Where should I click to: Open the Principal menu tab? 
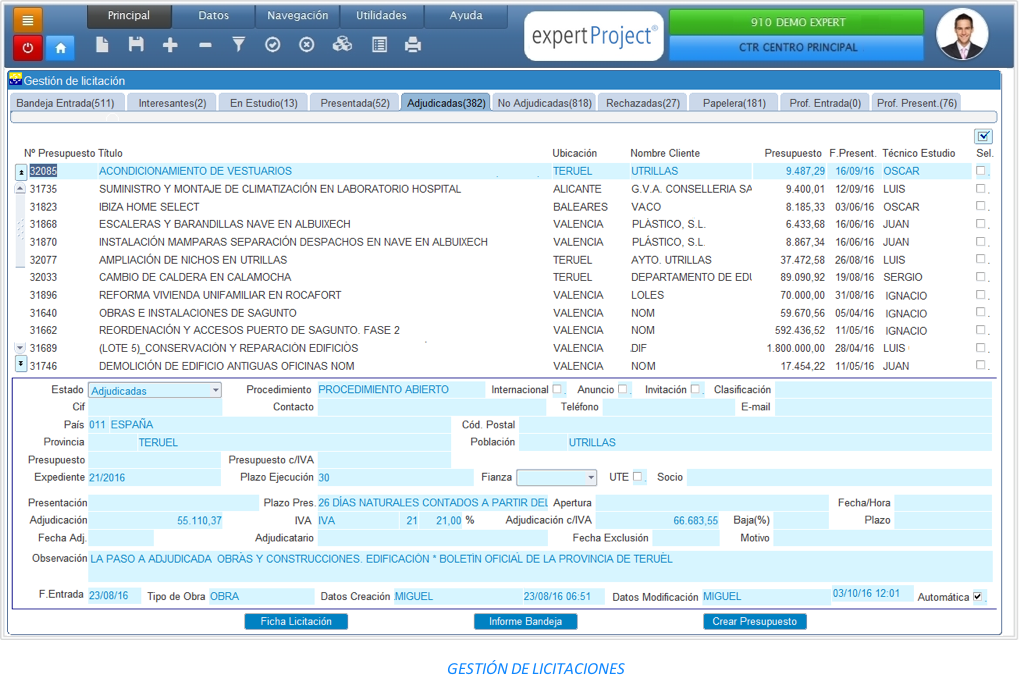coord(129,16)
